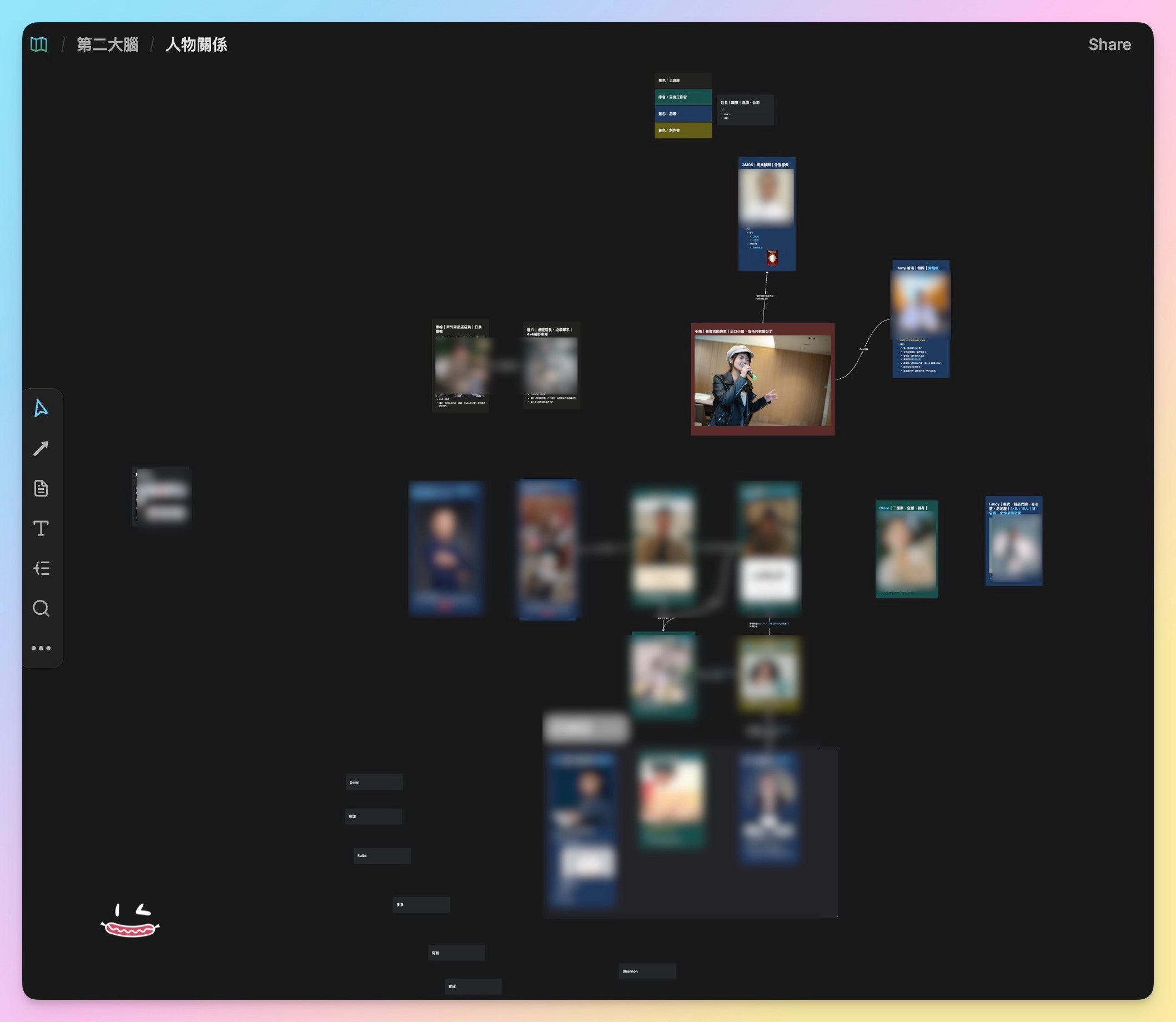Select the Shannon card
The image size is (1176, 1022).
coord(647,971)
